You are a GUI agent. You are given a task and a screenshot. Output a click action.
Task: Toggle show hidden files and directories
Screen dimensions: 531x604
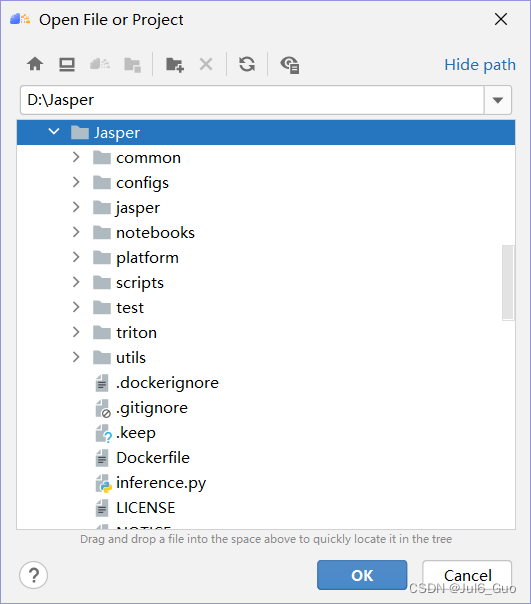click(290, 65)
